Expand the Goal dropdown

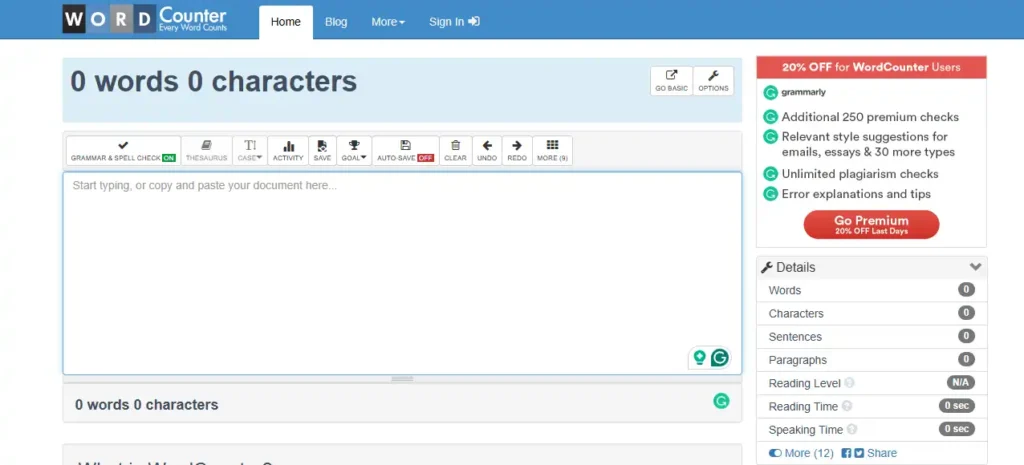pos(354,151)
